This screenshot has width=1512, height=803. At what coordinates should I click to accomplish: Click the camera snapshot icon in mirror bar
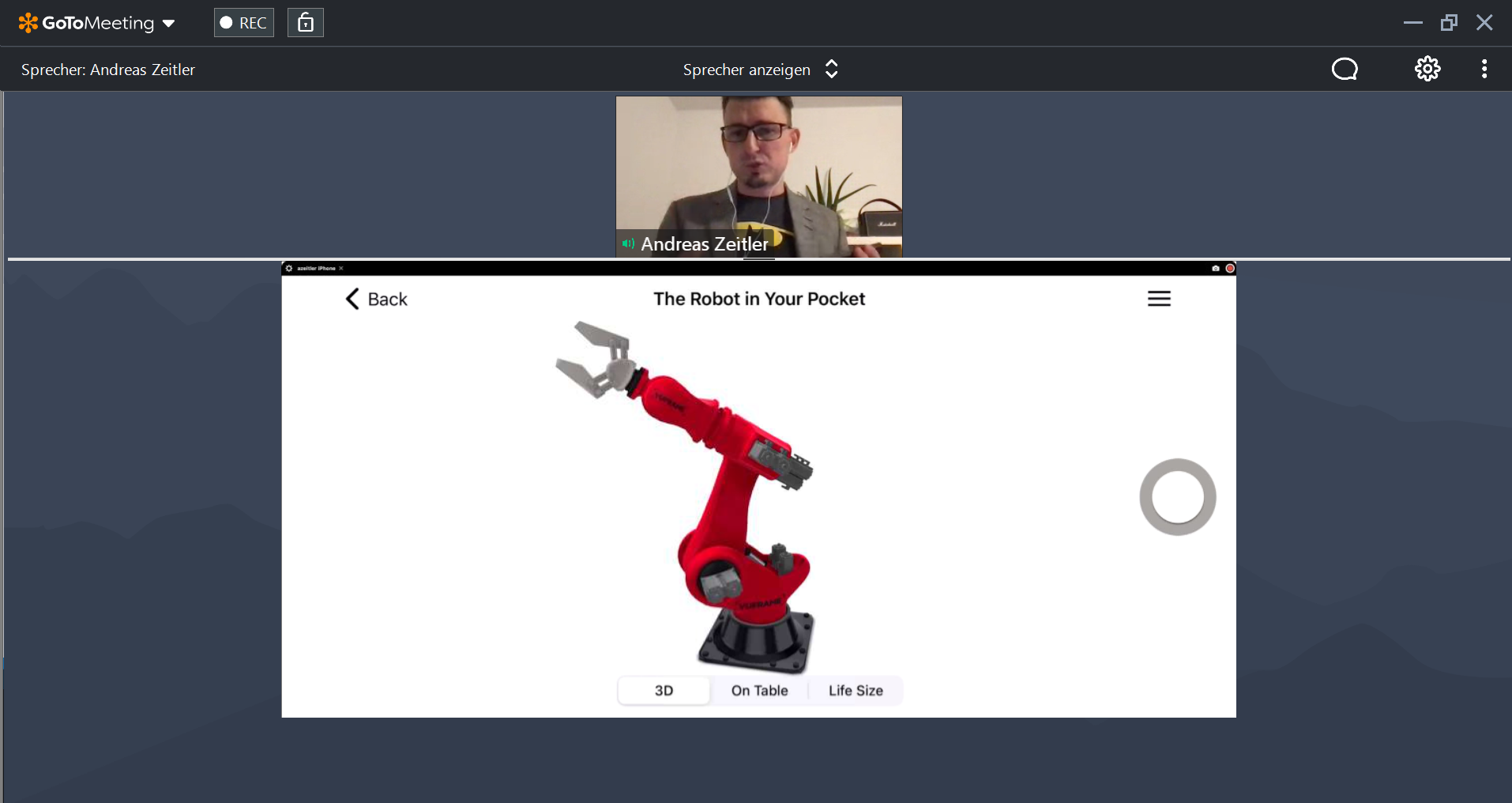click(x=1215, y=269)
